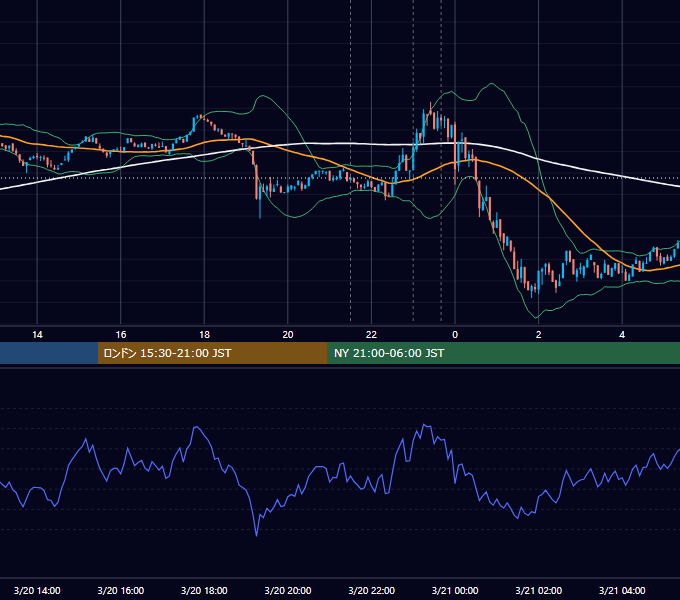Click the '3/21 02:00' label on oscillator axis

[539, 590]
